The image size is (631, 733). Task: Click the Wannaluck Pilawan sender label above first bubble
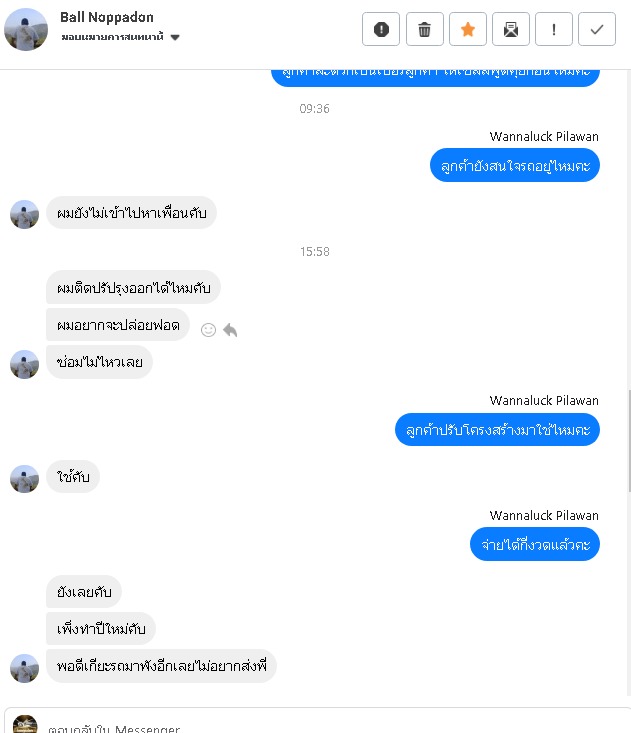click(x=544, y=137)
